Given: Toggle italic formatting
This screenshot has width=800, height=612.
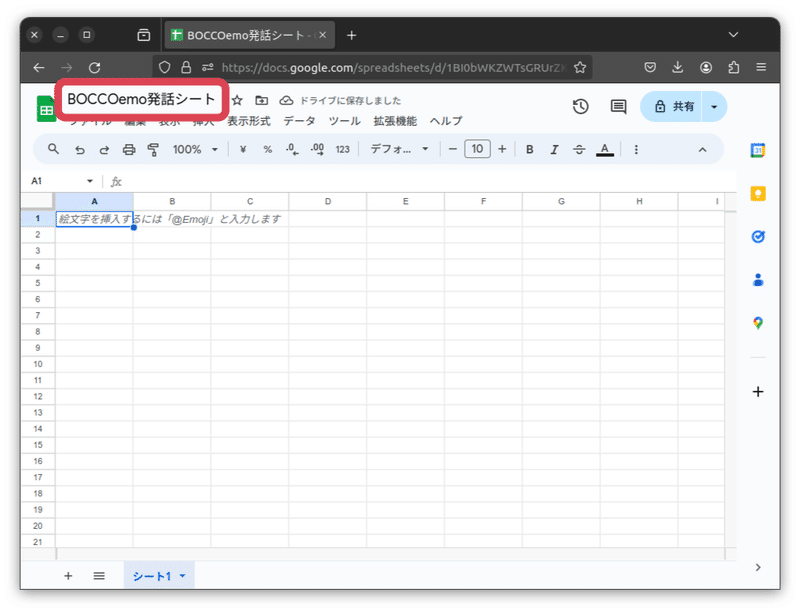Looking at the screenshot, I should pos(554,149).
